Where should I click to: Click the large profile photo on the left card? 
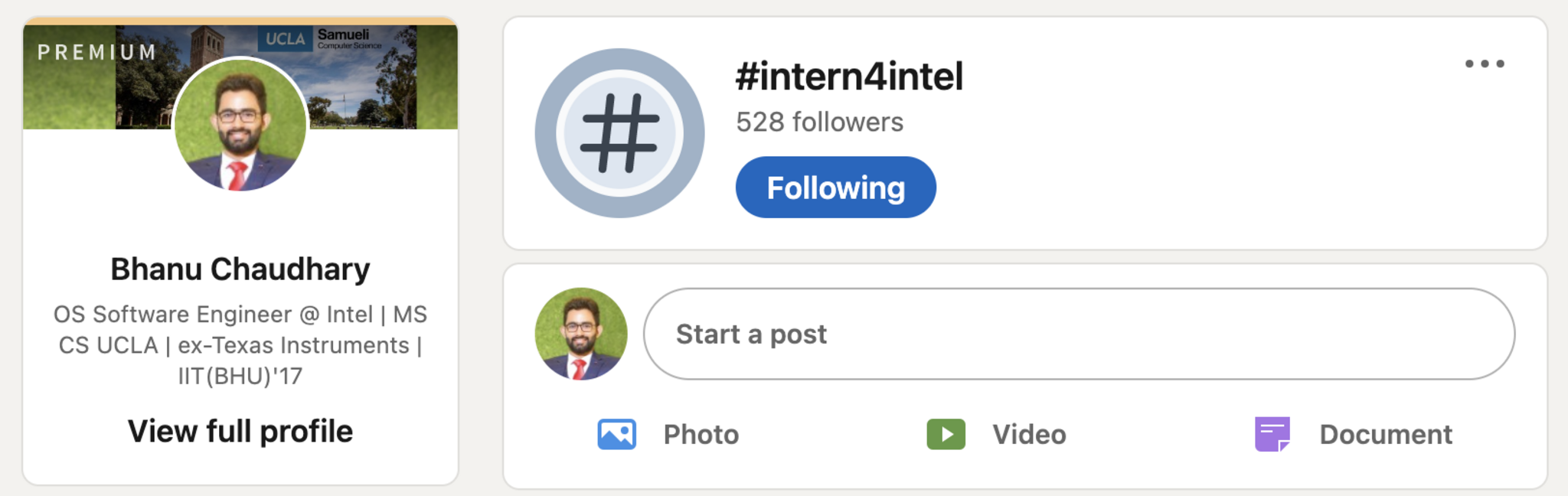[x=240, y=124]
